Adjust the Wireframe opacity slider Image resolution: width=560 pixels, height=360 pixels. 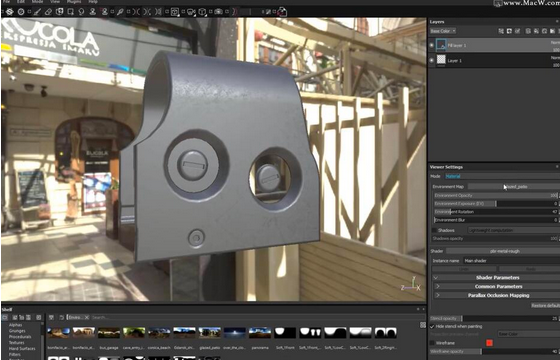(x=494, y=351)
